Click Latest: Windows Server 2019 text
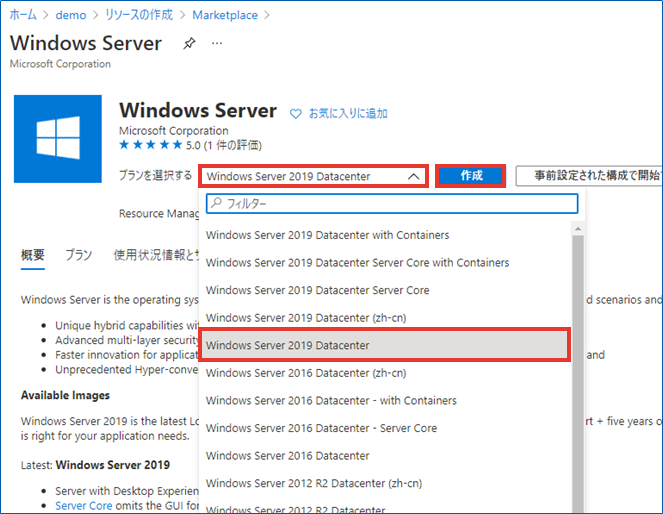663x514 pixels. 95,465
